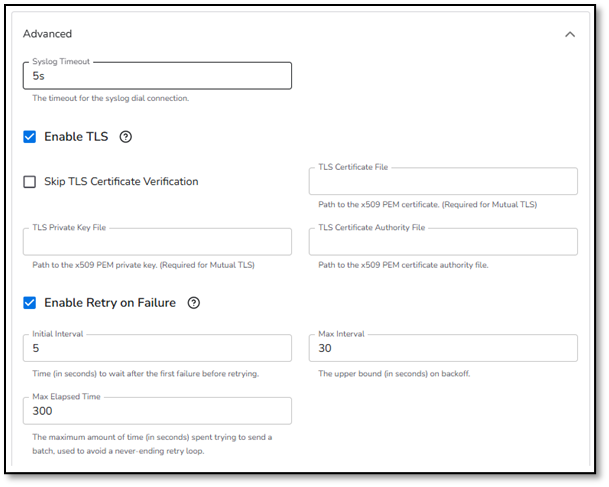Screen dimensions: 609x487
Task: Click the Enable Retry on Failure label
Action: [x=110, y=303]
